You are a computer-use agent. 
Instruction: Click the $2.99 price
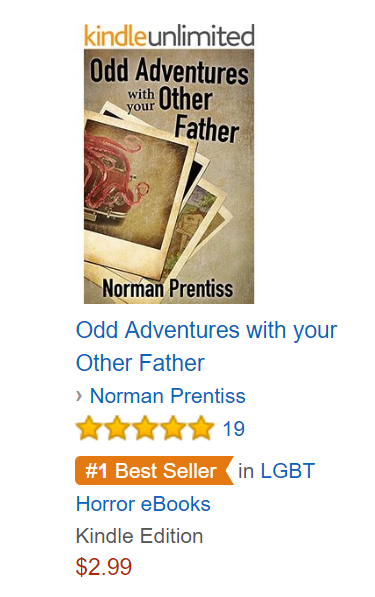[104, 567]
